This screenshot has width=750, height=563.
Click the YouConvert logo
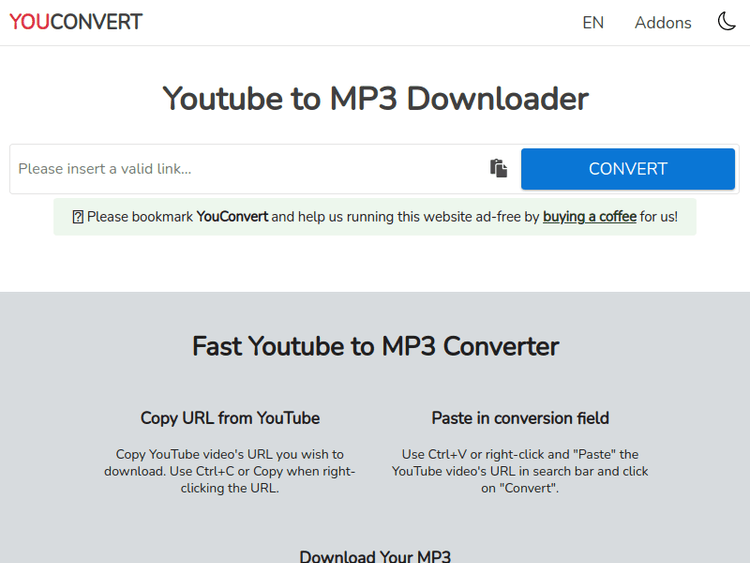click(76, 22)
